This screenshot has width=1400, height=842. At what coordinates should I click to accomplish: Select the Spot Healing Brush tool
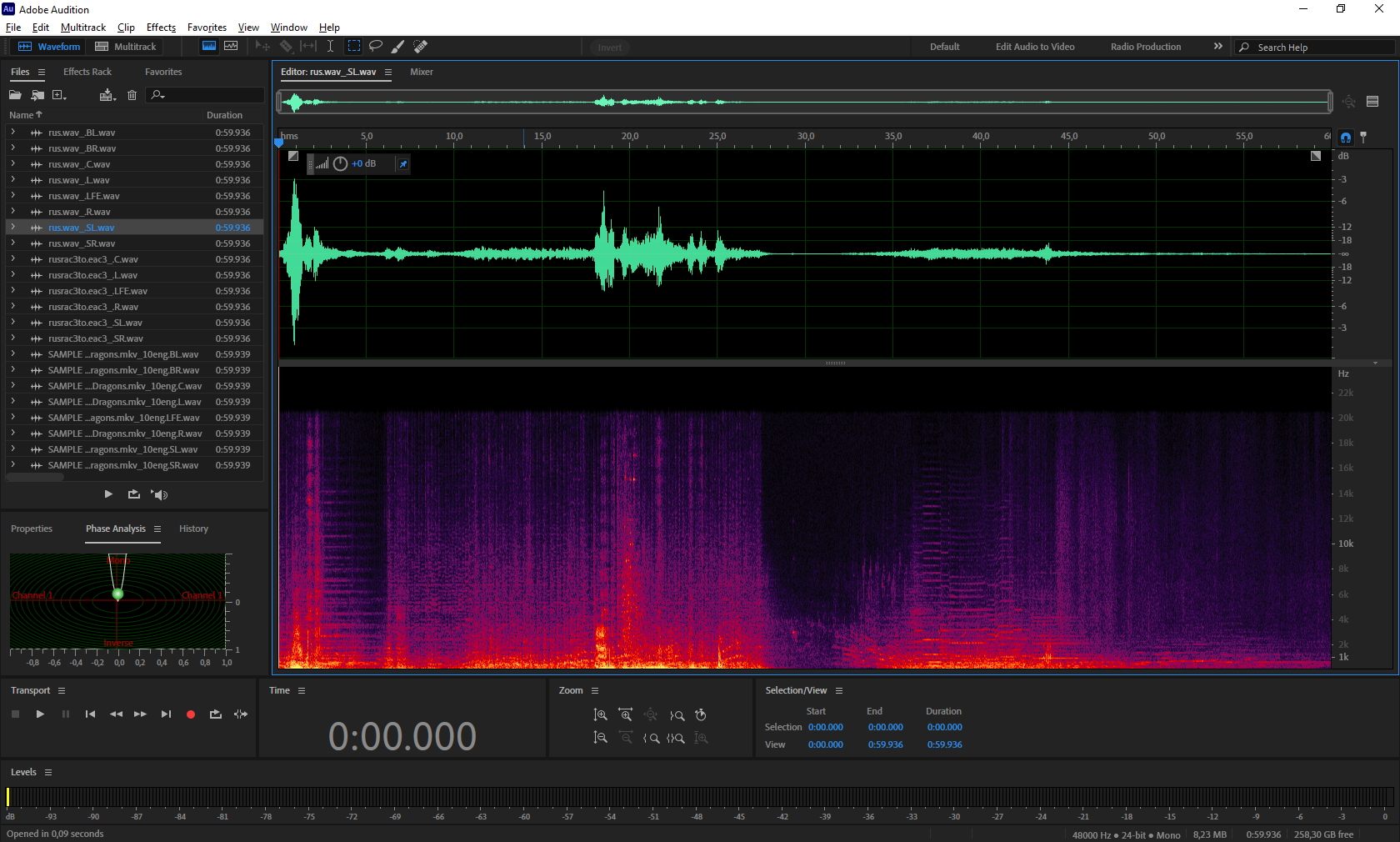coord(421,47)
